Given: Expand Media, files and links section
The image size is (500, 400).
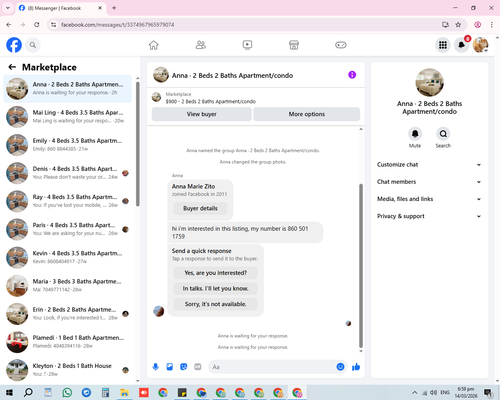Looking at the screenshot, I should (429, 199).
